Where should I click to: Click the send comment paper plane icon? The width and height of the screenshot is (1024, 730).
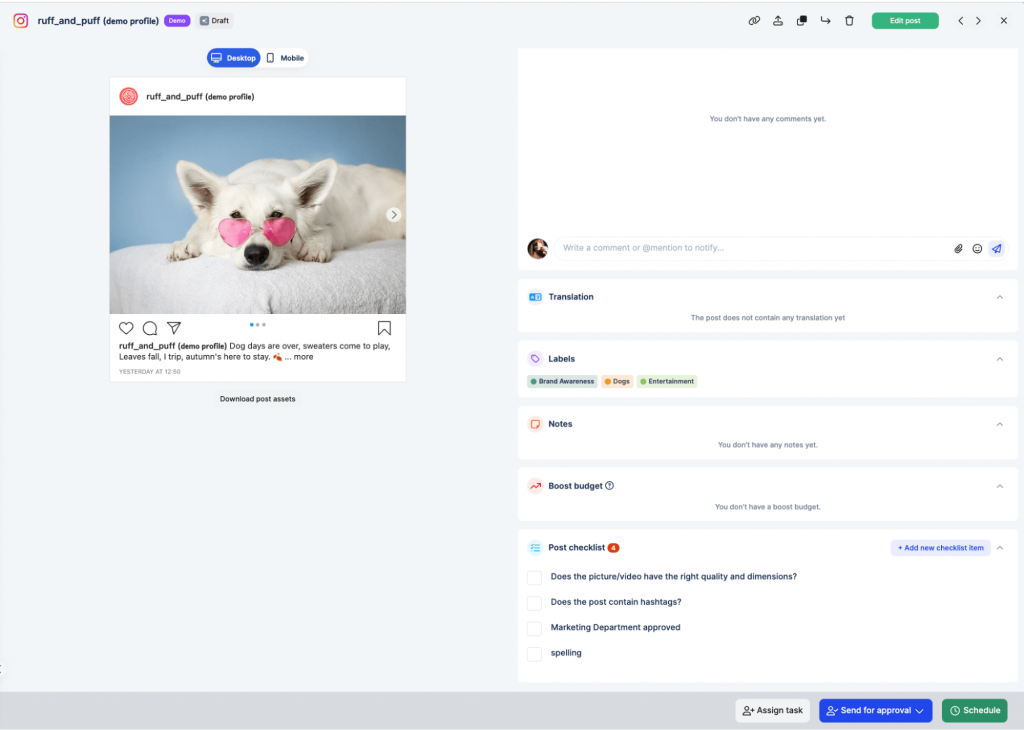(996, 248)
